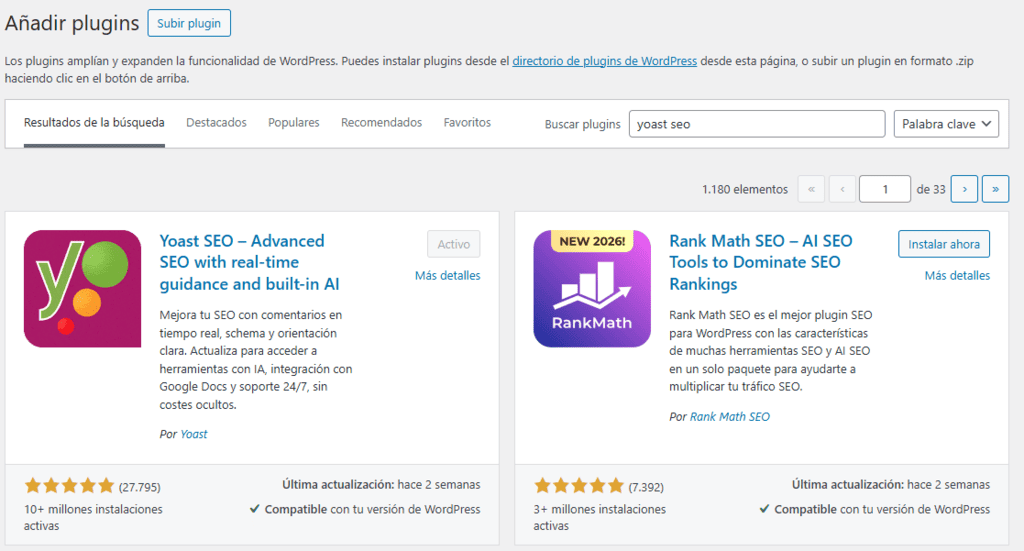This screenshot has height=551, width=1024.
Task: Open Más detalles for Yoast SEO
Action: (x=447, y=276)
